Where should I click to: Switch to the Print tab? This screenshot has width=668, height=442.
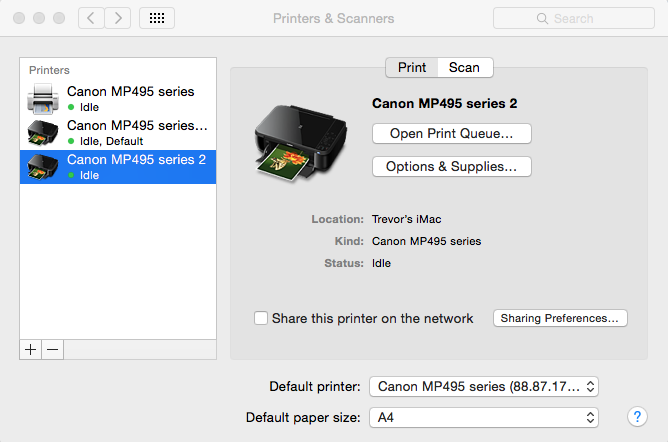point(412,67)
